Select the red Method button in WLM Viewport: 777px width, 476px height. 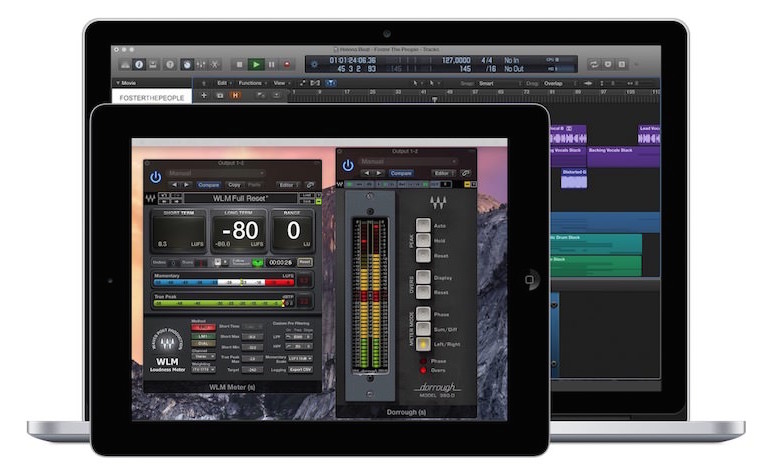coord(203,327)
